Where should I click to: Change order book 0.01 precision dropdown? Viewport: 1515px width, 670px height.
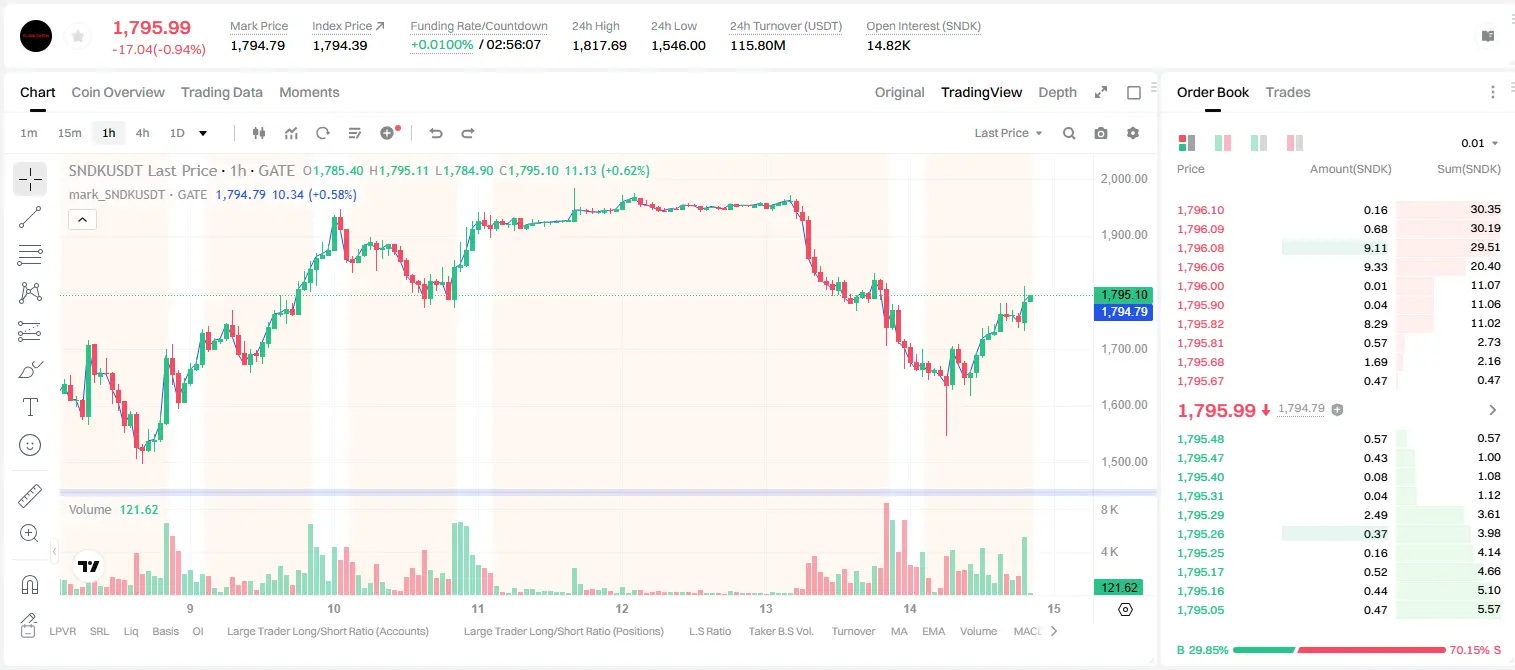pyautogui.click(x=1480, y=143)
